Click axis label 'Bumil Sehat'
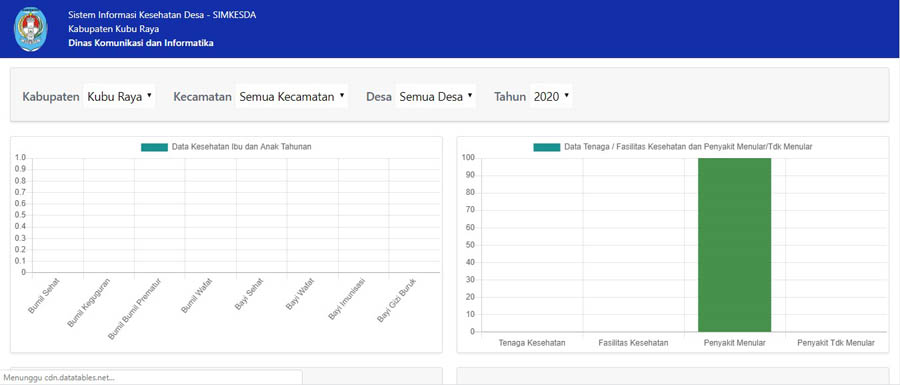This screenshot has height=385, width=900. [45, 295]
